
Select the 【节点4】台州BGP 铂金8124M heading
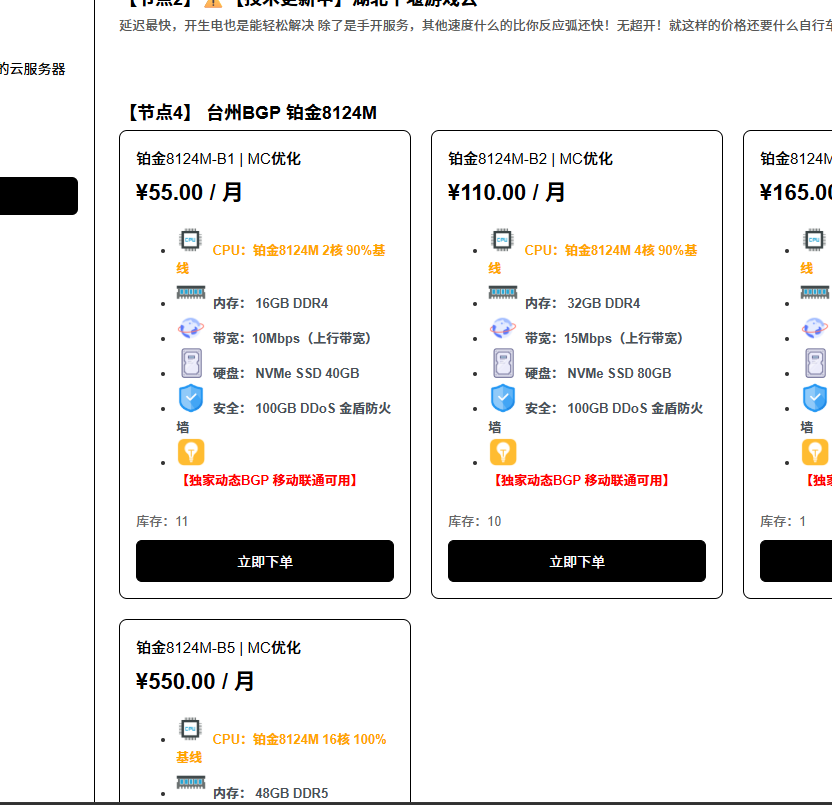[250, 112]
